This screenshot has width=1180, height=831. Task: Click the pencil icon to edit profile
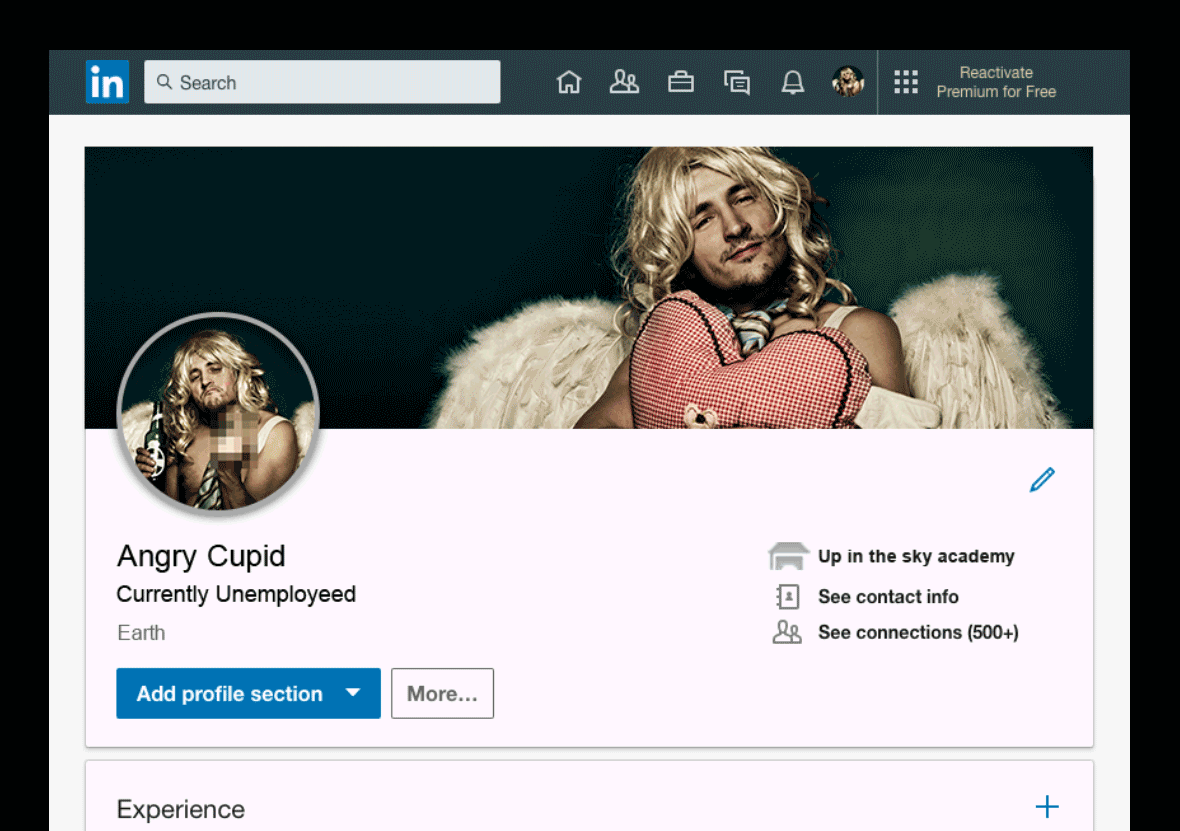tap(1042, 480)
